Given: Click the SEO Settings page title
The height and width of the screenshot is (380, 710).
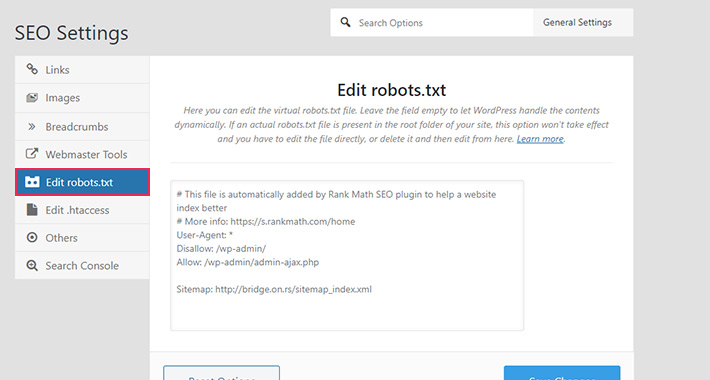Looking at the screenshot, I should [x=72, y=33].
